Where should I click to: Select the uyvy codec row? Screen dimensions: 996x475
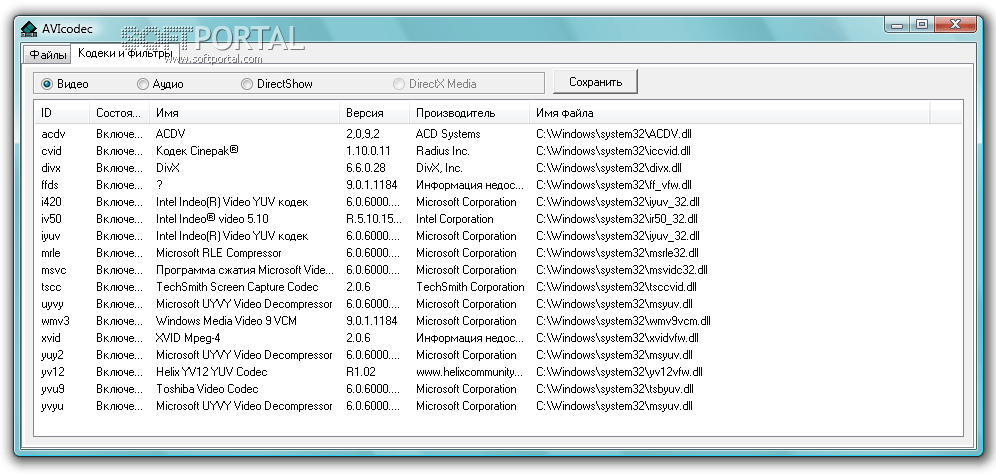(x=497, y=304)
